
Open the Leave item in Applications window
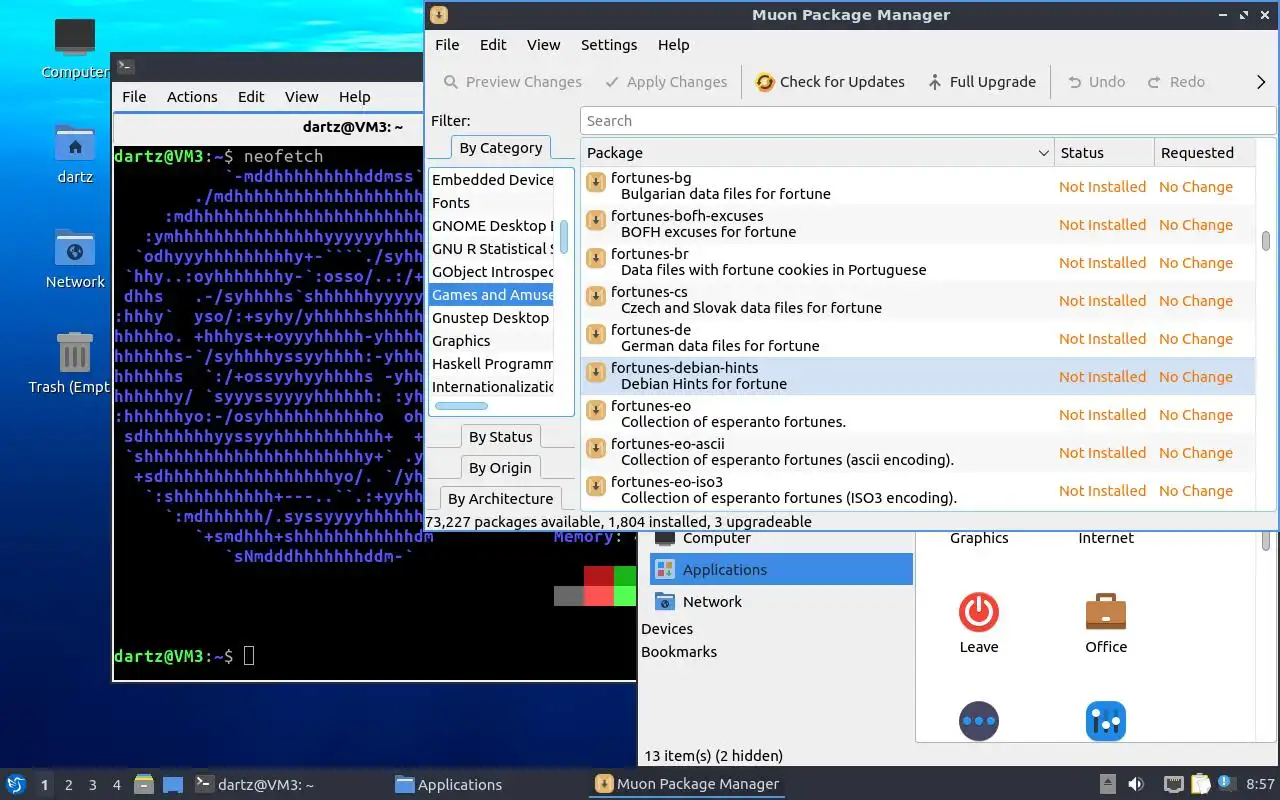click(x=979, y=624)
